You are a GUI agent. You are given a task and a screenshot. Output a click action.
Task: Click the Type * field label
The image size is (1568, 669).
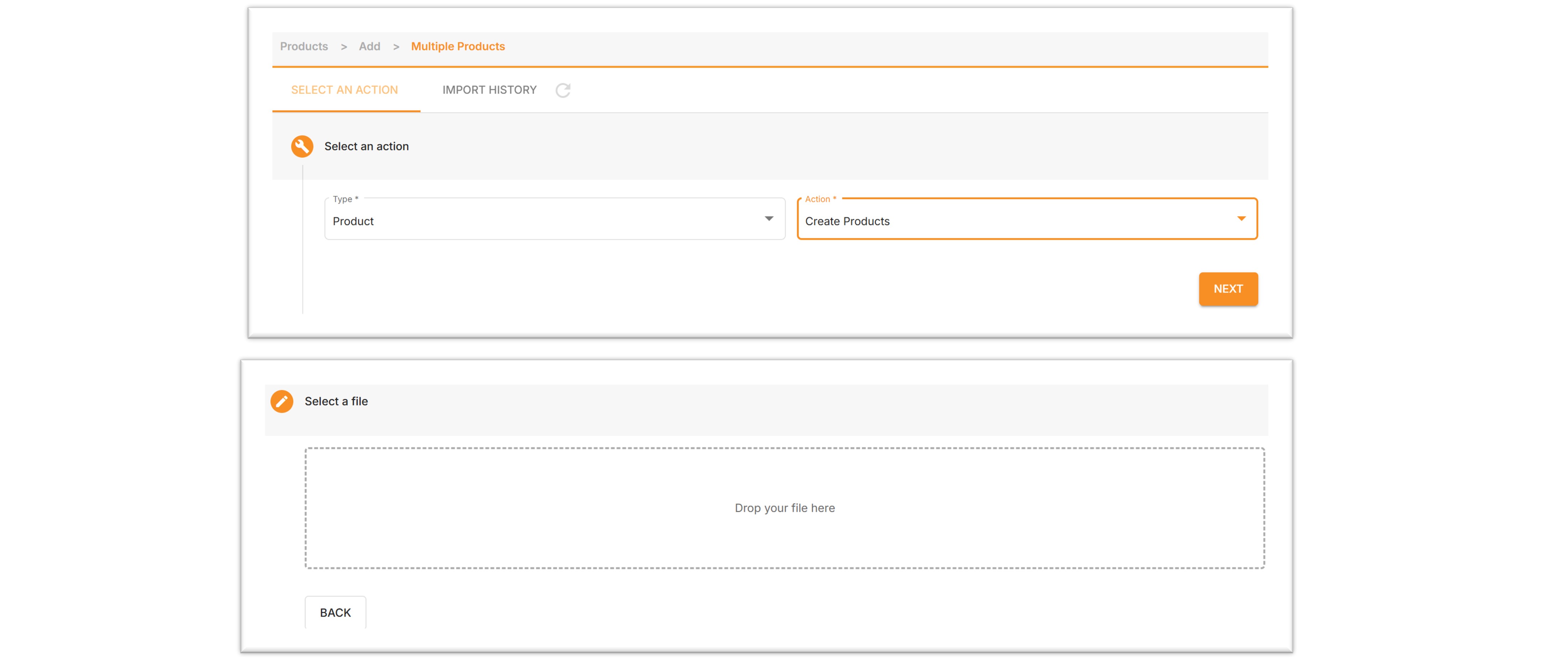tap(345, 199)
